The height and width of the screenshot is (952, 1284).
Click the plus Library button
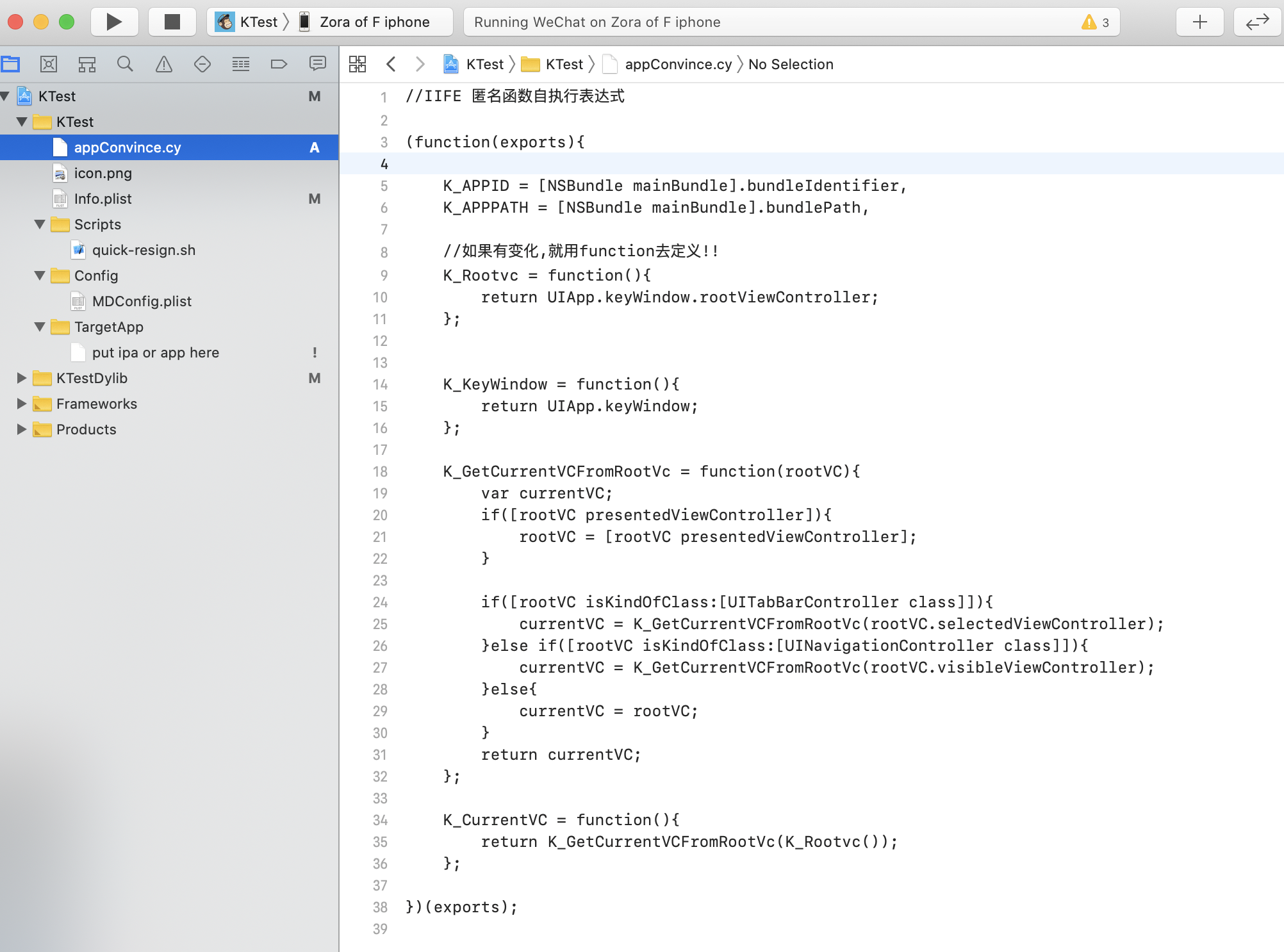[x=1199, y=22]
